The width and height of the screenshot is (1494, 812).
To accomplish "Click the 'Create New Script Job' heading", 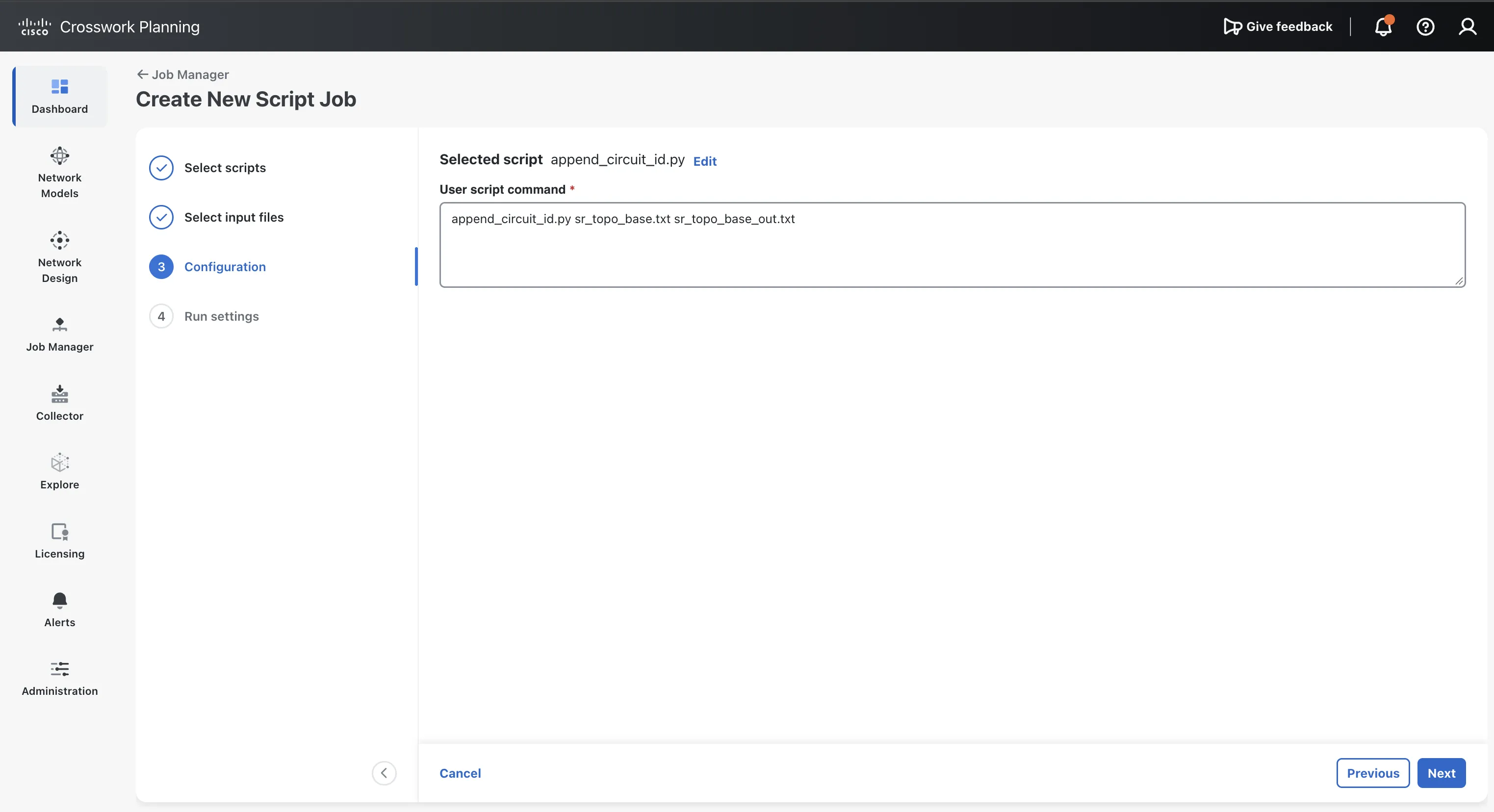I will (246, 99).
